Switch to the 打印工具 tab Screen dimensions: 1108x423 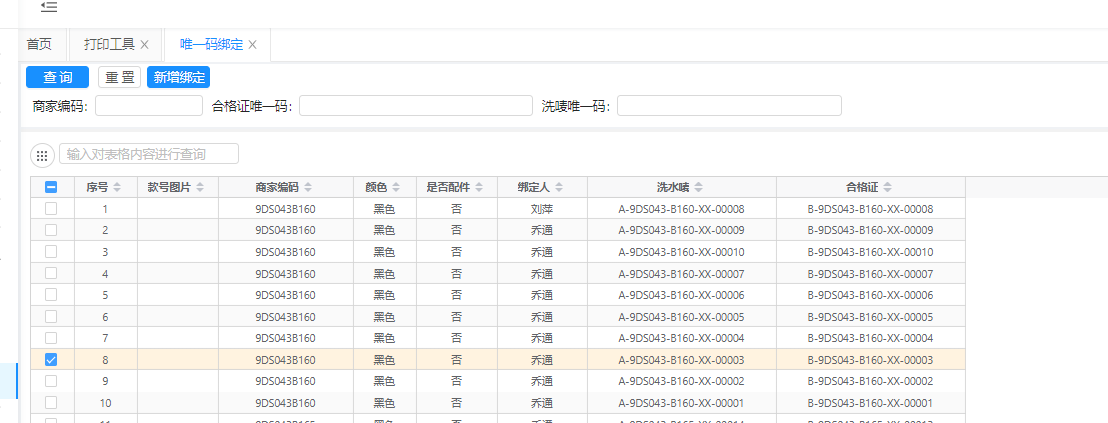pos(109,44)
